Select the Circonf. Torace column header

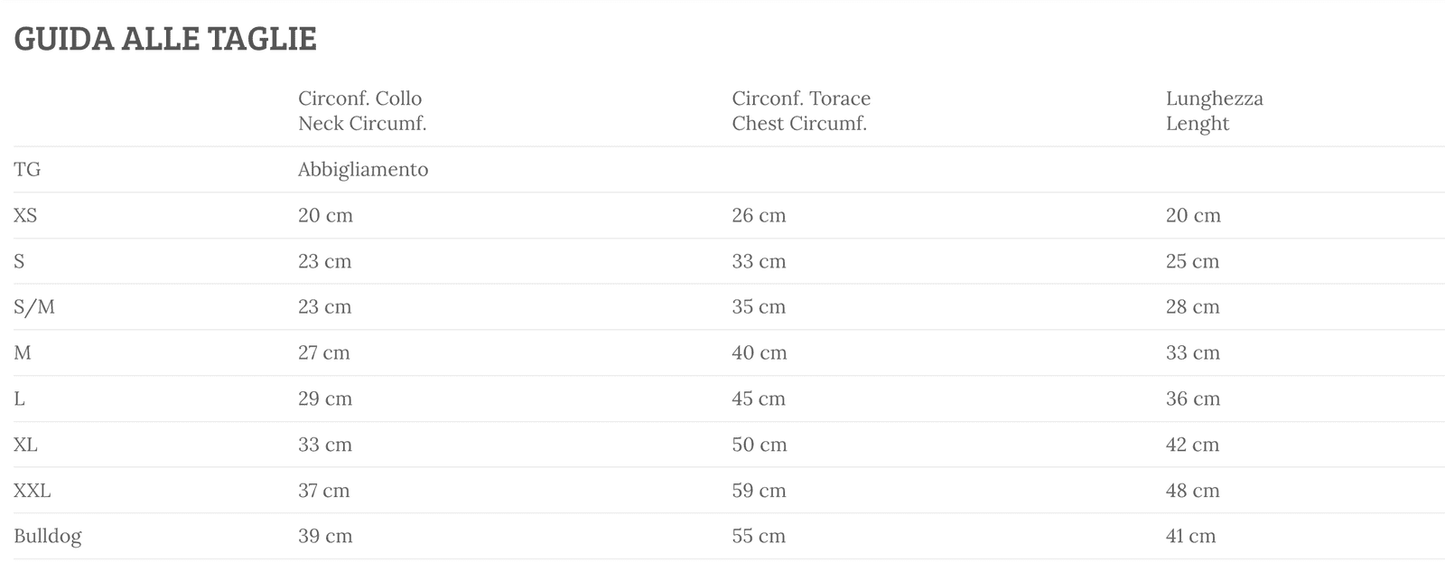[x=801, y=111]
